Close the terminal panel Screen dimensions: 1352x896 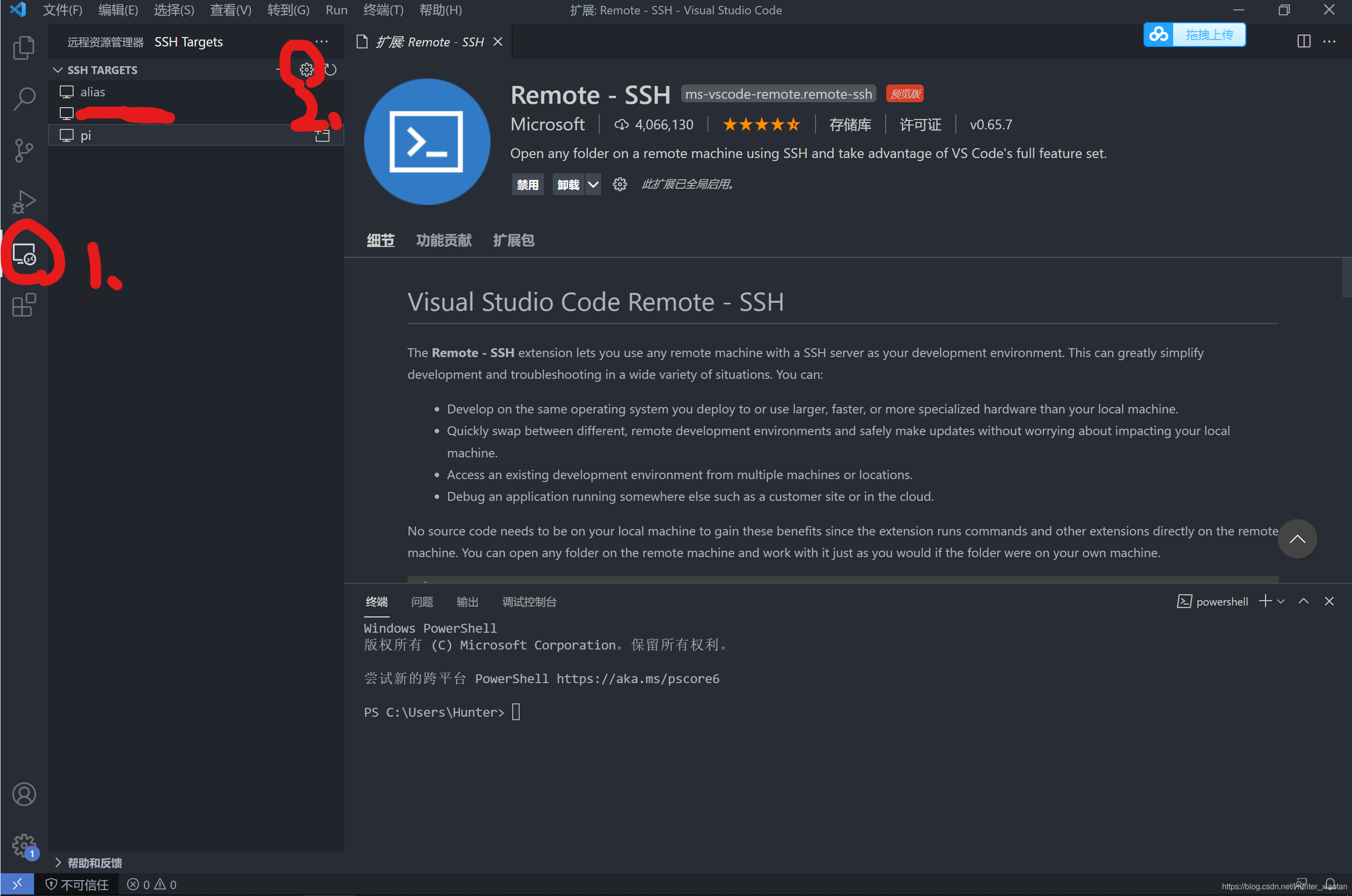click(x=1329, y=601)
